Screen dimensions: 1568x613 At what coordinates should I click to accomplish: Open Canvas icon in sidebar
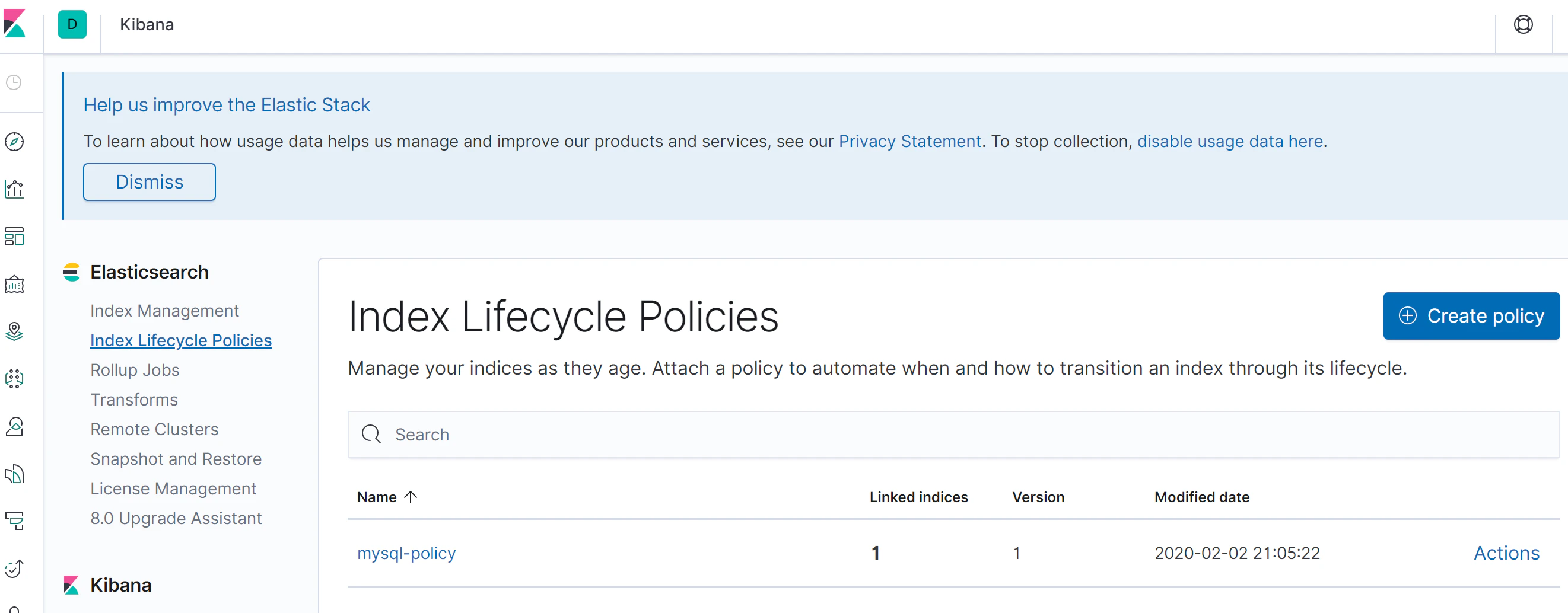14,283
